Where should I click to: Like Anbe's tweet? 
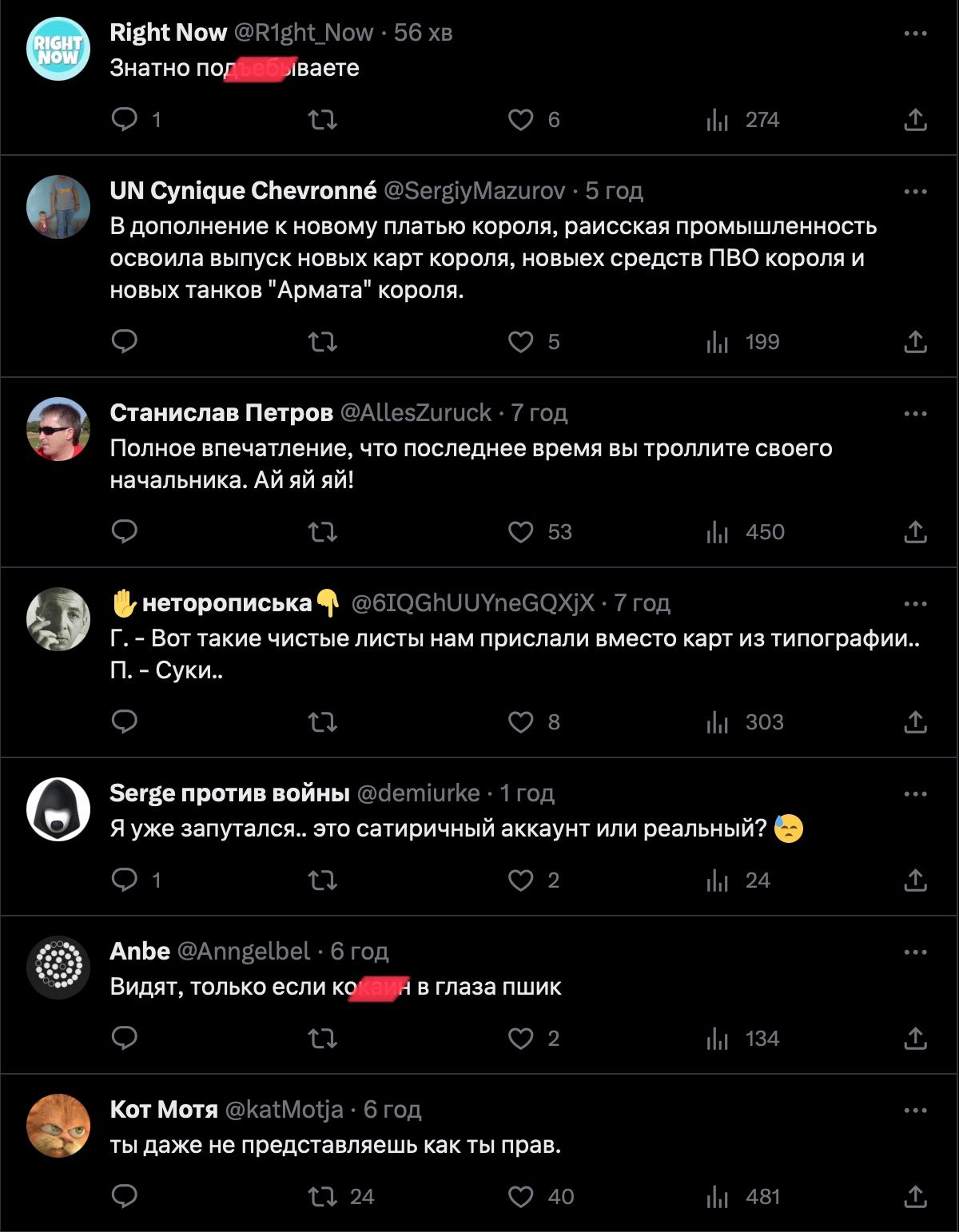point(520,1039)
